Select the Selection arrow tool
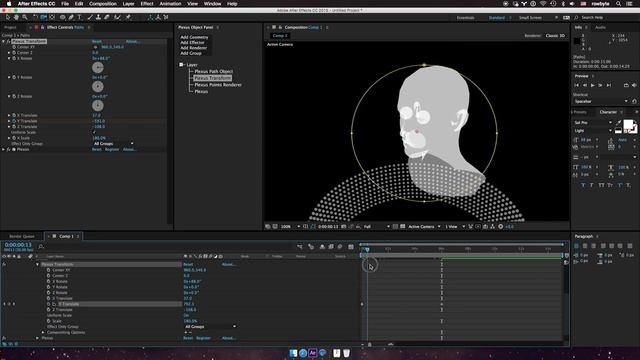 tap(7, 17)
